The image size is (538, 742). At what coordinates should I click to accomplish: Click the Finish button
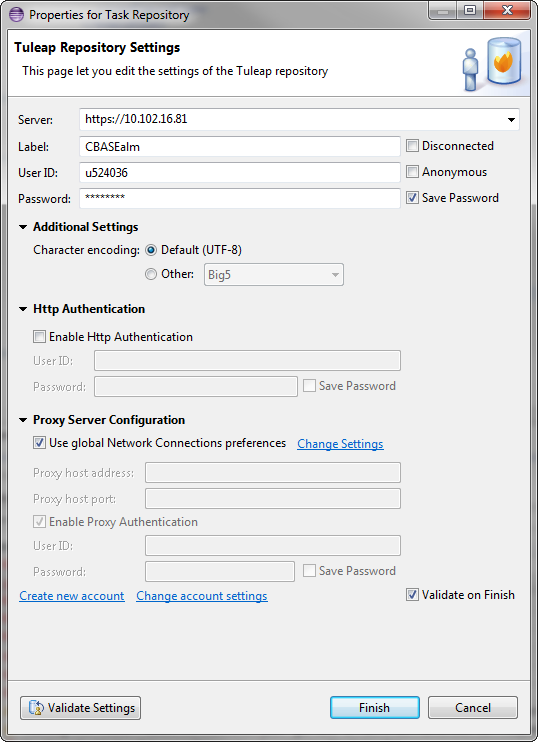(375, 708)
